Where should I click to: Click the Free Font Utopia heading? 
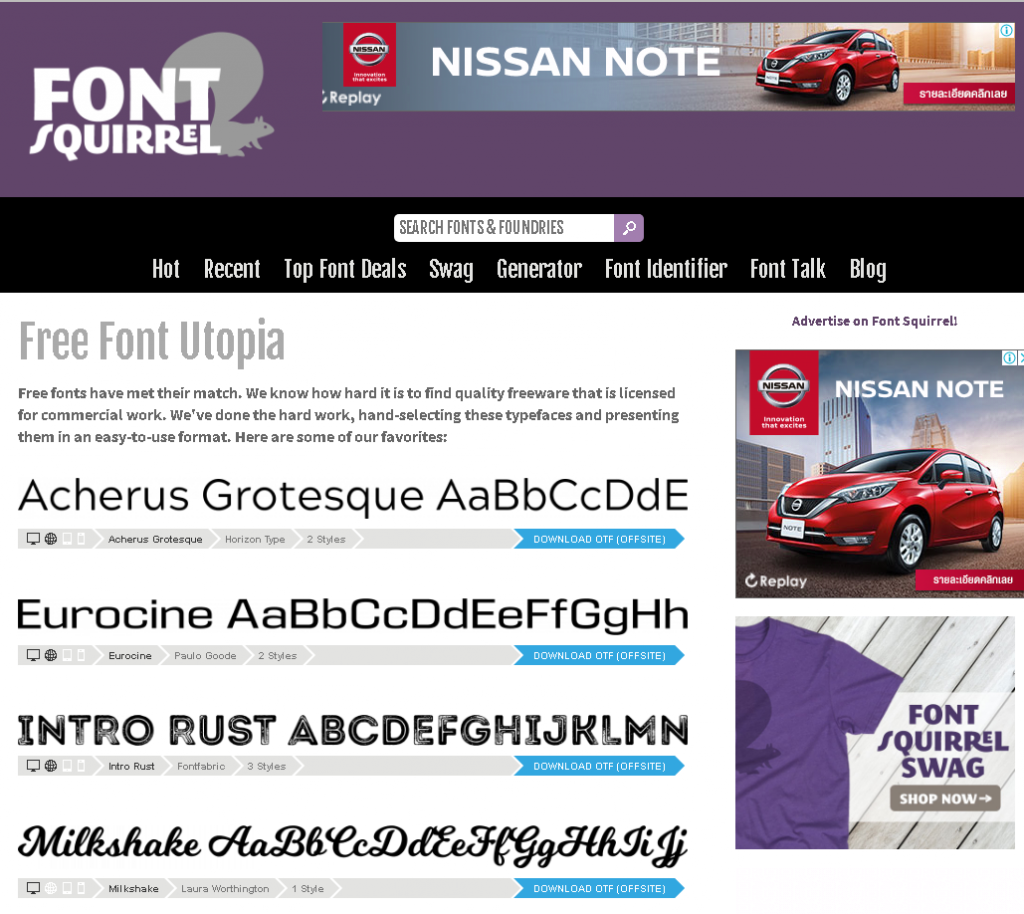pos(152,341)
